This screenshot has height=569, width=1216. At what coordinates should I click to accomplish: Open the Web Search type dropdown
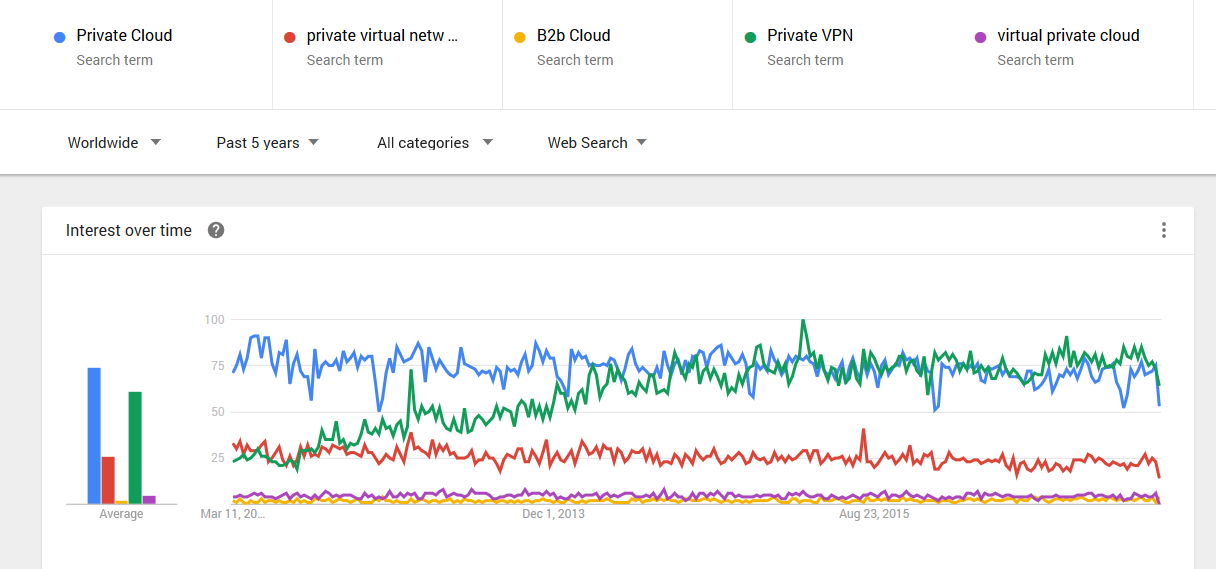point(597,142)
